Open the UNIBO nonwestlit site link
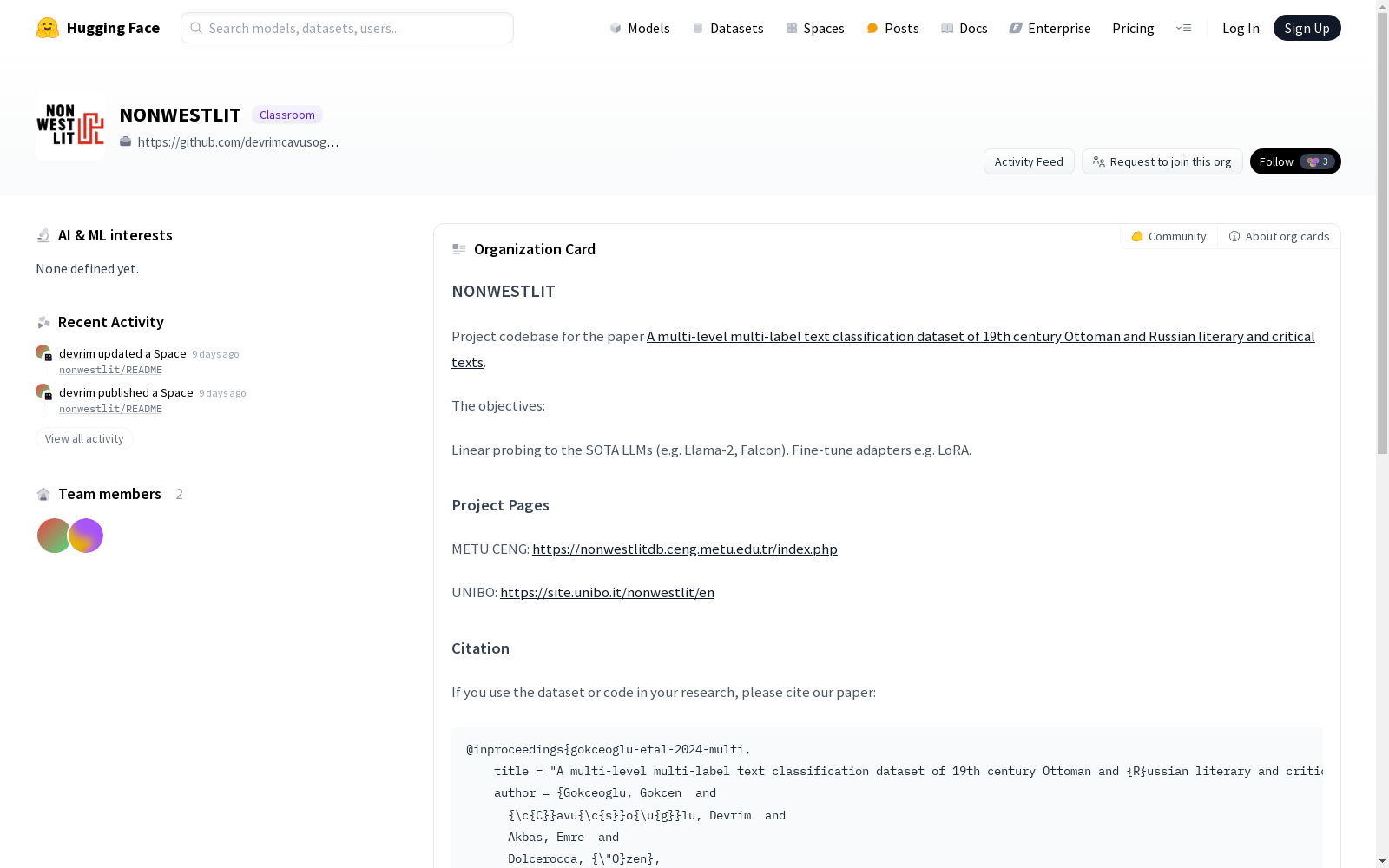This screenshot has height=868, width=1389. click(x=607, y=592)
